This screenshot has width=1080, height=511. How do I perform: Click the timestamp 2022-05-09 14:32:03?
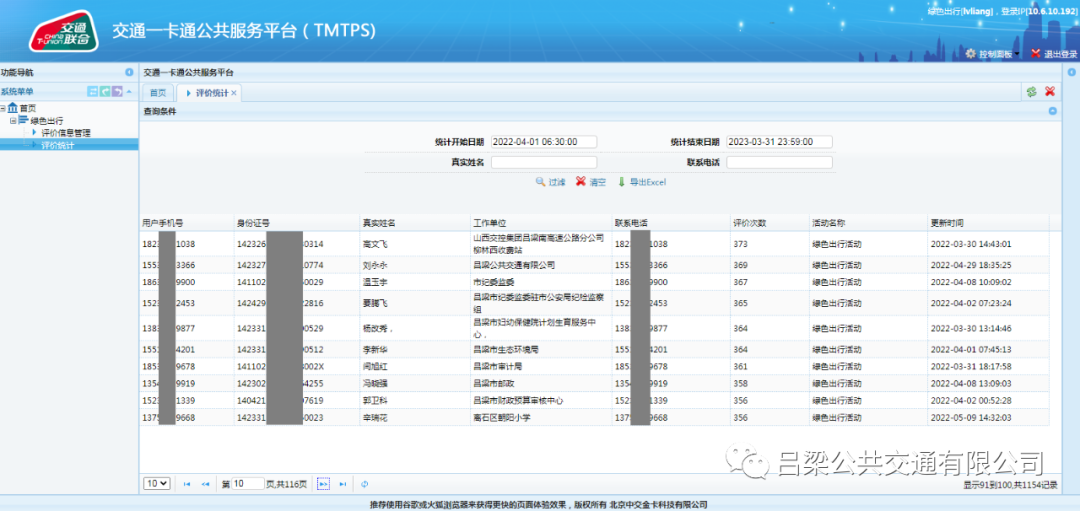pyautogui.click(x=970, y=417)
